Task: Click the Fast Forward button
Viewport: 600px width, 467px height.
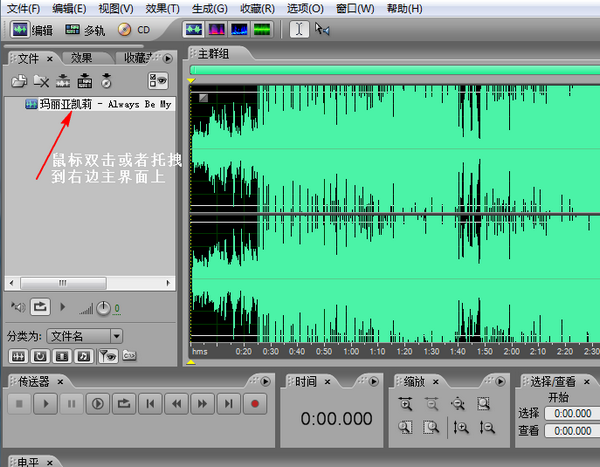Action: click(202, 404)
